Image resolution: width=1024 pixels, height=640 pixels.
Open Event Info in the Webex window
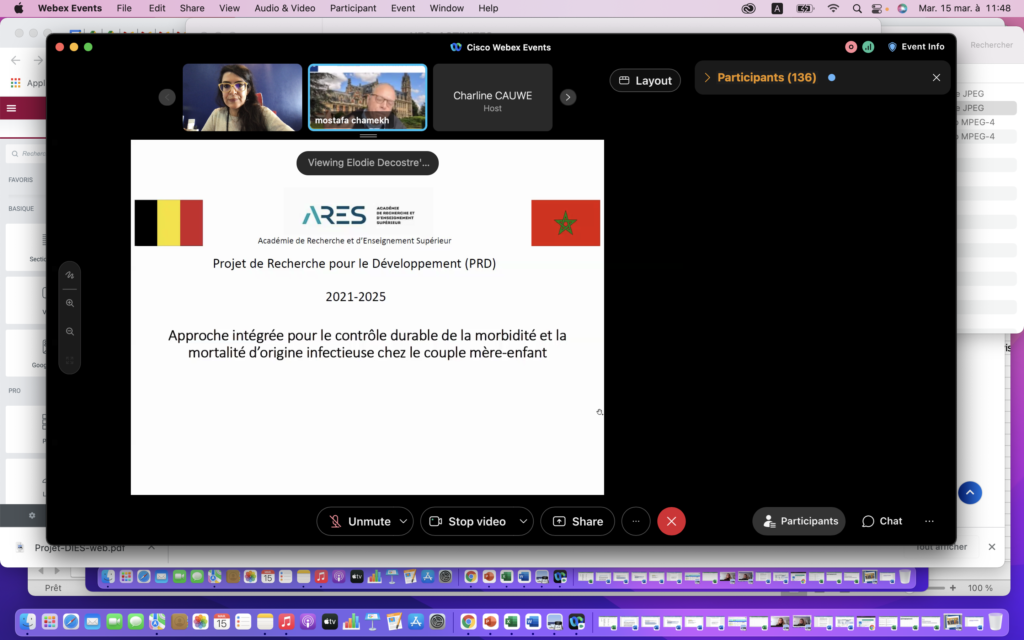click(x=916, y=47)
